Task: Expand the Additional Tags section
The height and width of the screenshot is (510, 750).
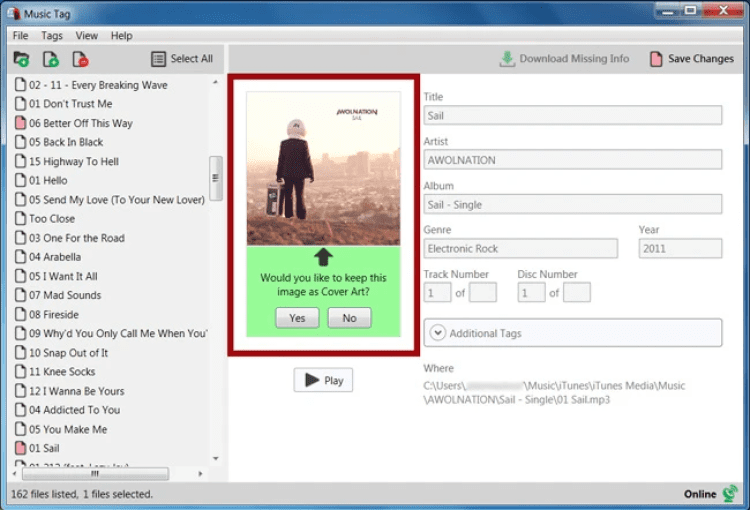Action: click(573, 333)
